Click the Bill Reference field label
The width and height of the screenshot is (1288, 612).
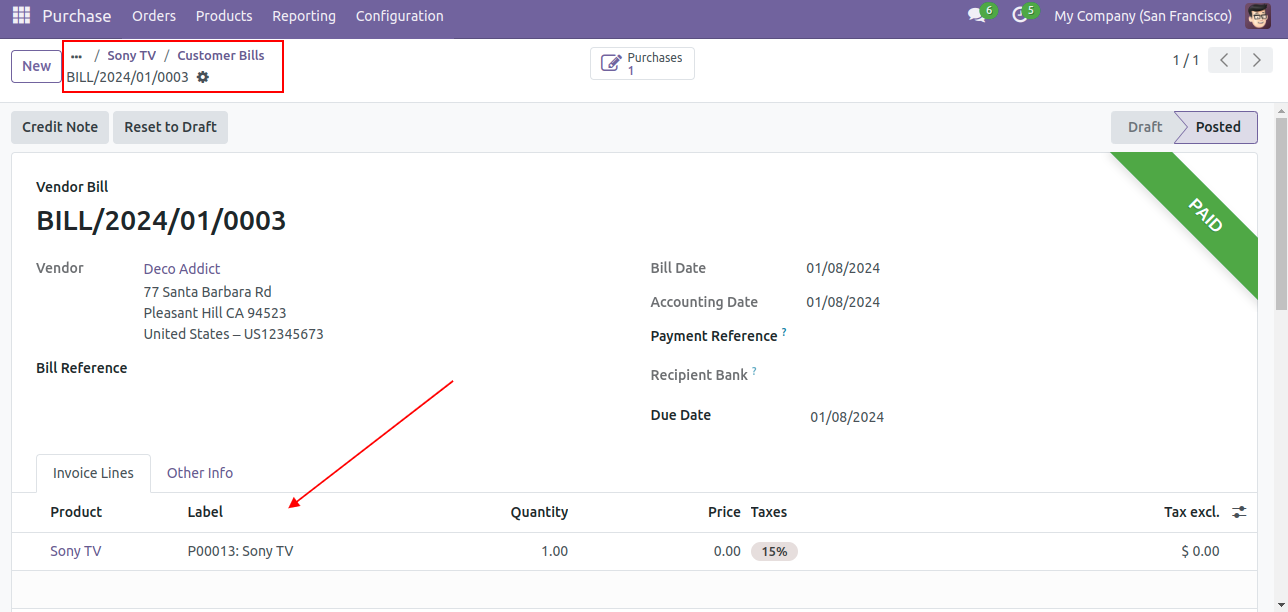click(82, 368)
